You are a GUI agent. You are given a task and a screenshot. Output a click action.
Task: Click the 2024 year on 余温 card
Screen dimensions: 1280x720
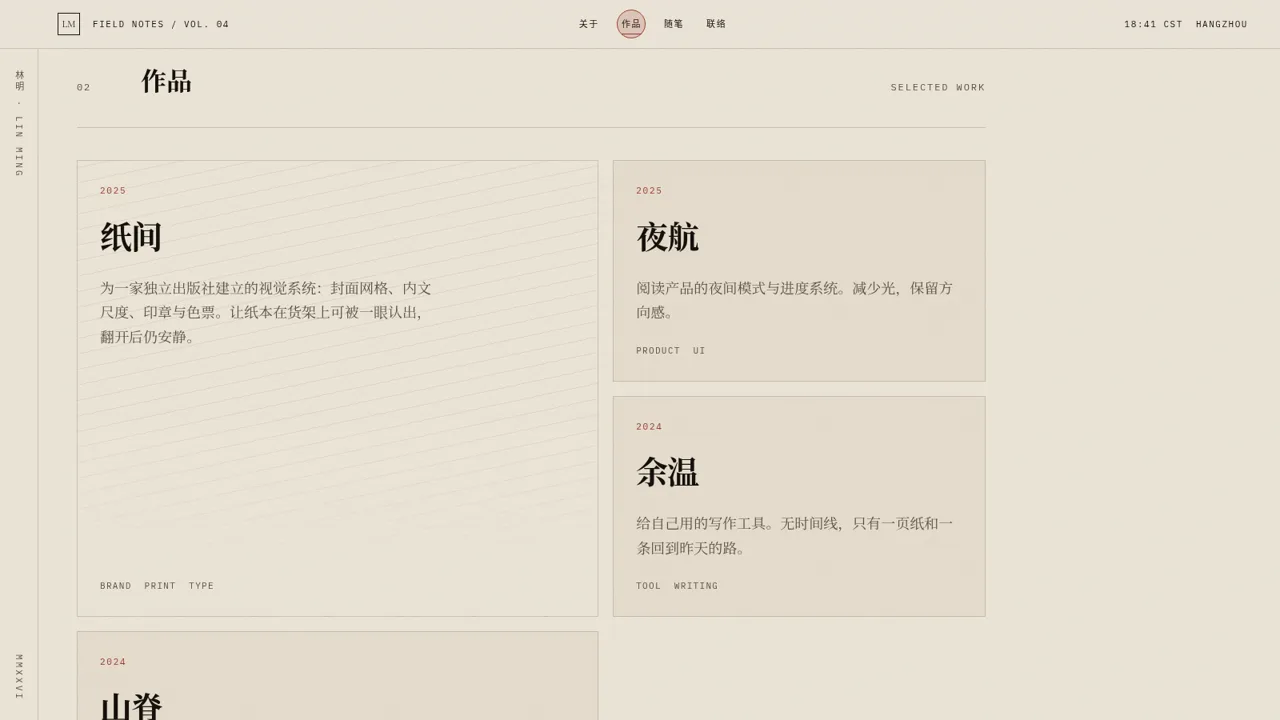649,427
